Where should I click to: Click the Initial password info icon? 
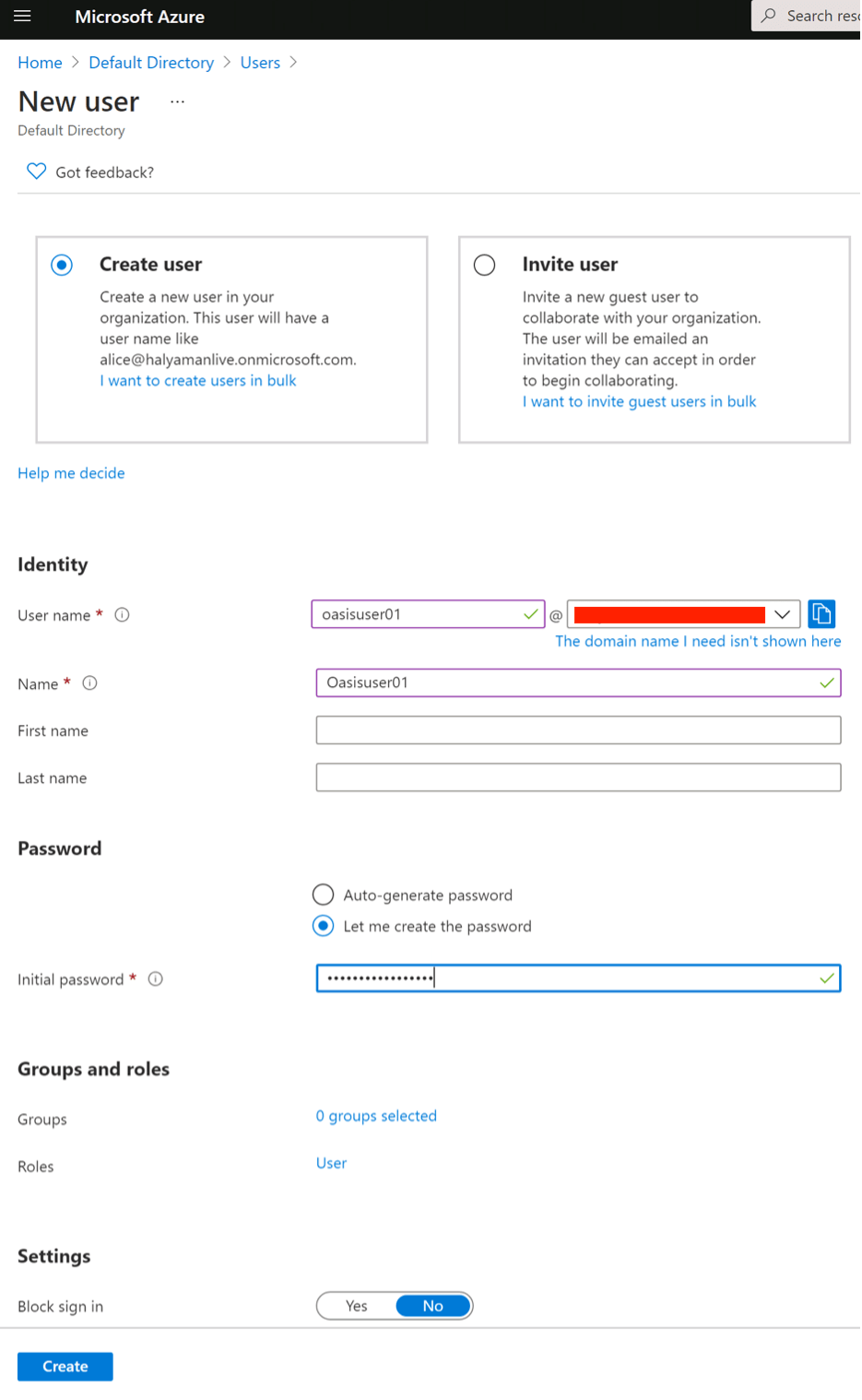click(x=156, y=979)
